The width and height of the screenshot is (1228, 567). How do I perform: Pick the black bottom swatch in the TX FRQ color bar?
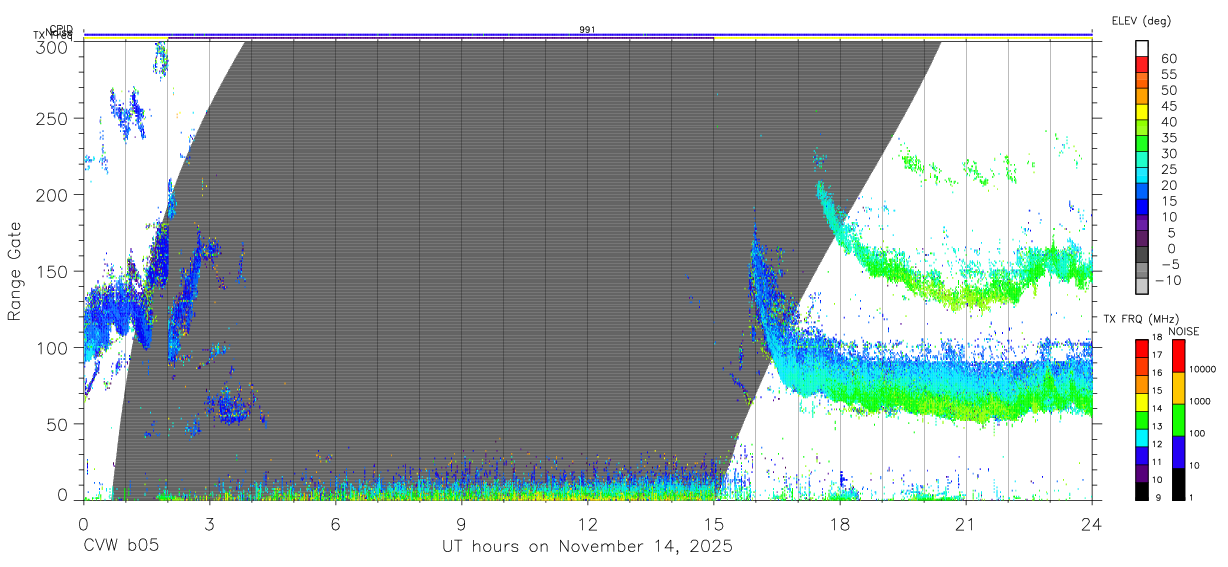pyautogui.click(x=1141, y=489)
